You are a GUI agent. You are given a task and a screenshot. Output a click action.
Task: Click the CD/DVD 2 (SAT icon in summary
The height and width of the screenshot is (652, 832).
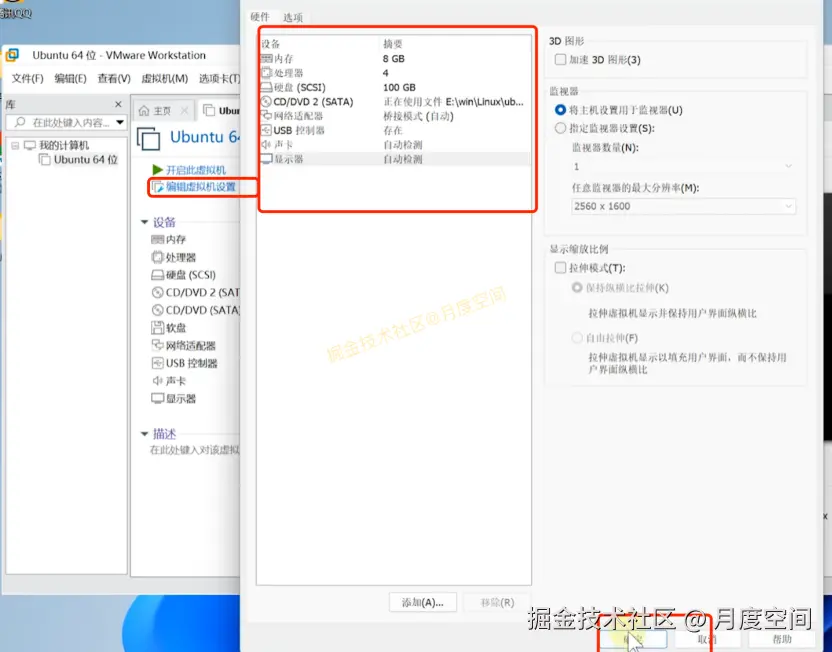point(158,292)
